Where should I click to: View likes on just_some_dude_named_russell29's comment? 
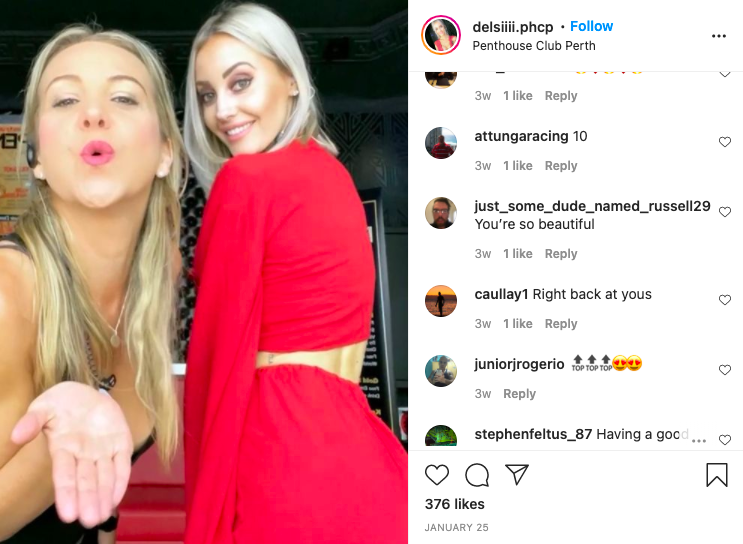point(517,254)
